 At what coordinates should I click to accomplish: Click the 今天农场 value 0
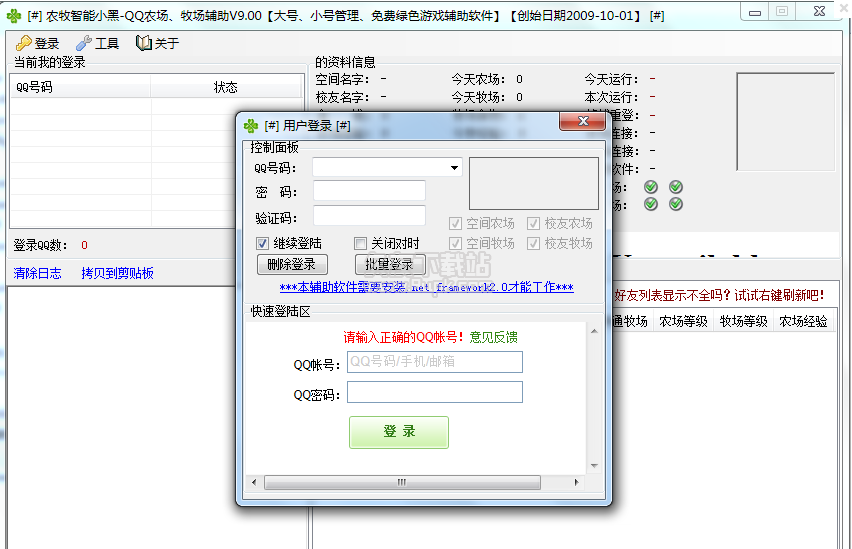[519, 79]
